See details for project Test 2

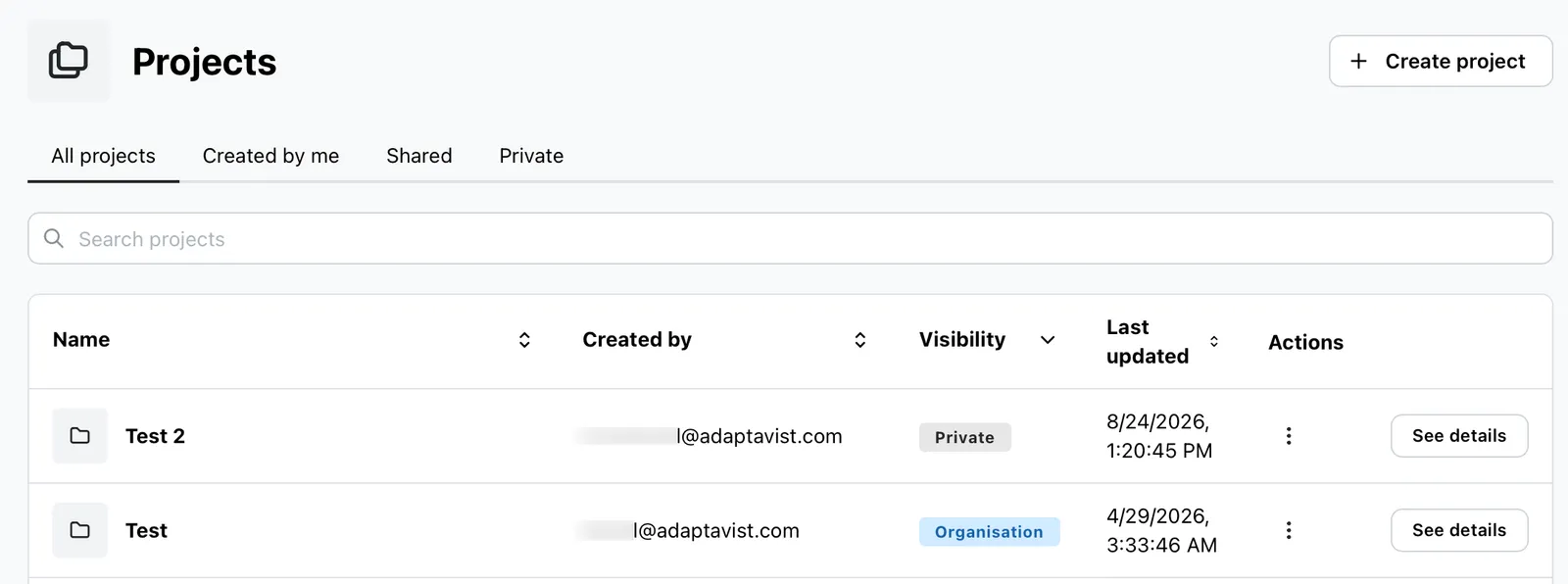(1459, 436)
